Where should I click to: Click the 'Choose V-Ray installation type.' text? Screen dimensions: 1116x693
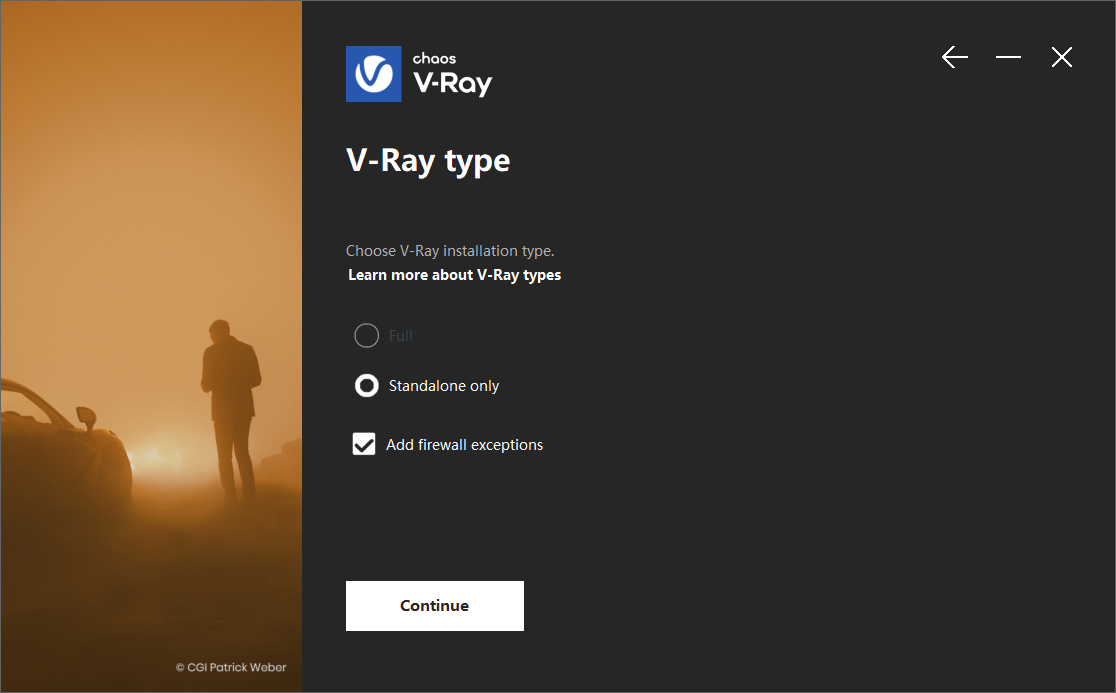point(450,250)
